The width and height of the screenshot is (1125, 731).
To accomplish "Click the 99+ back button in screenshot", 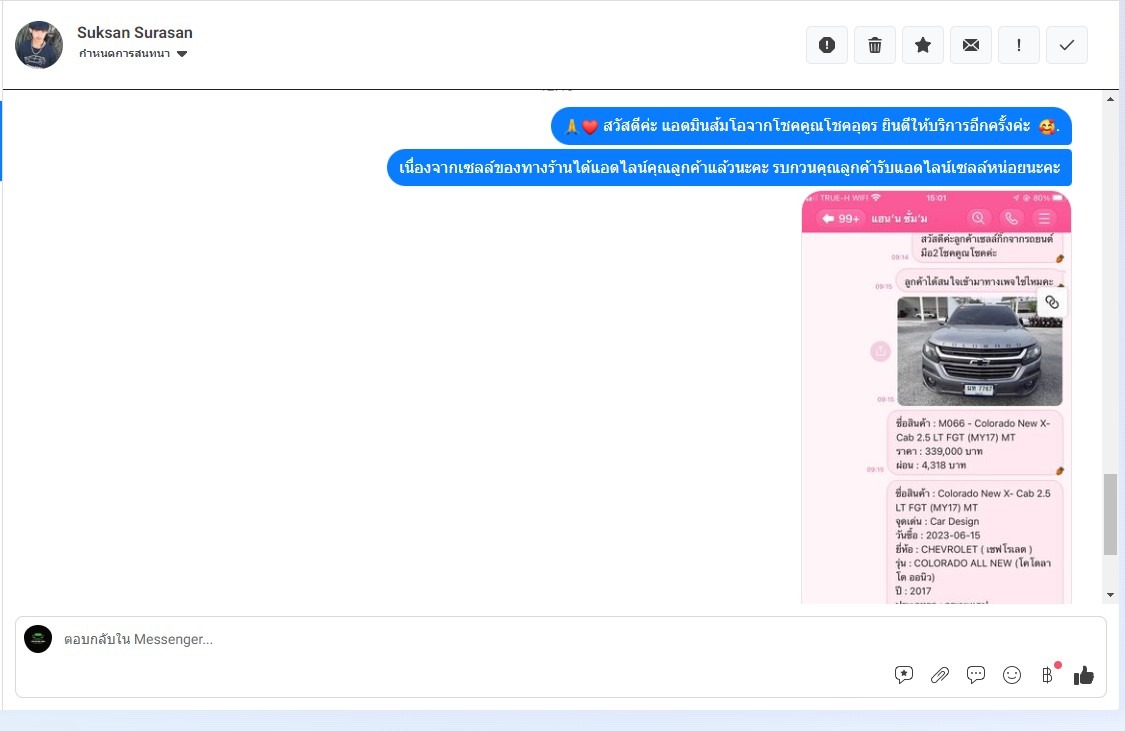I will tap(841, 218).
